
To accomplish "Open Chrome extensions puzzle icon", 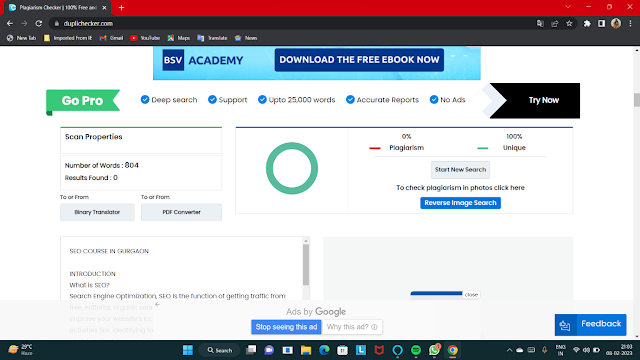I will [x=587, y=24].
